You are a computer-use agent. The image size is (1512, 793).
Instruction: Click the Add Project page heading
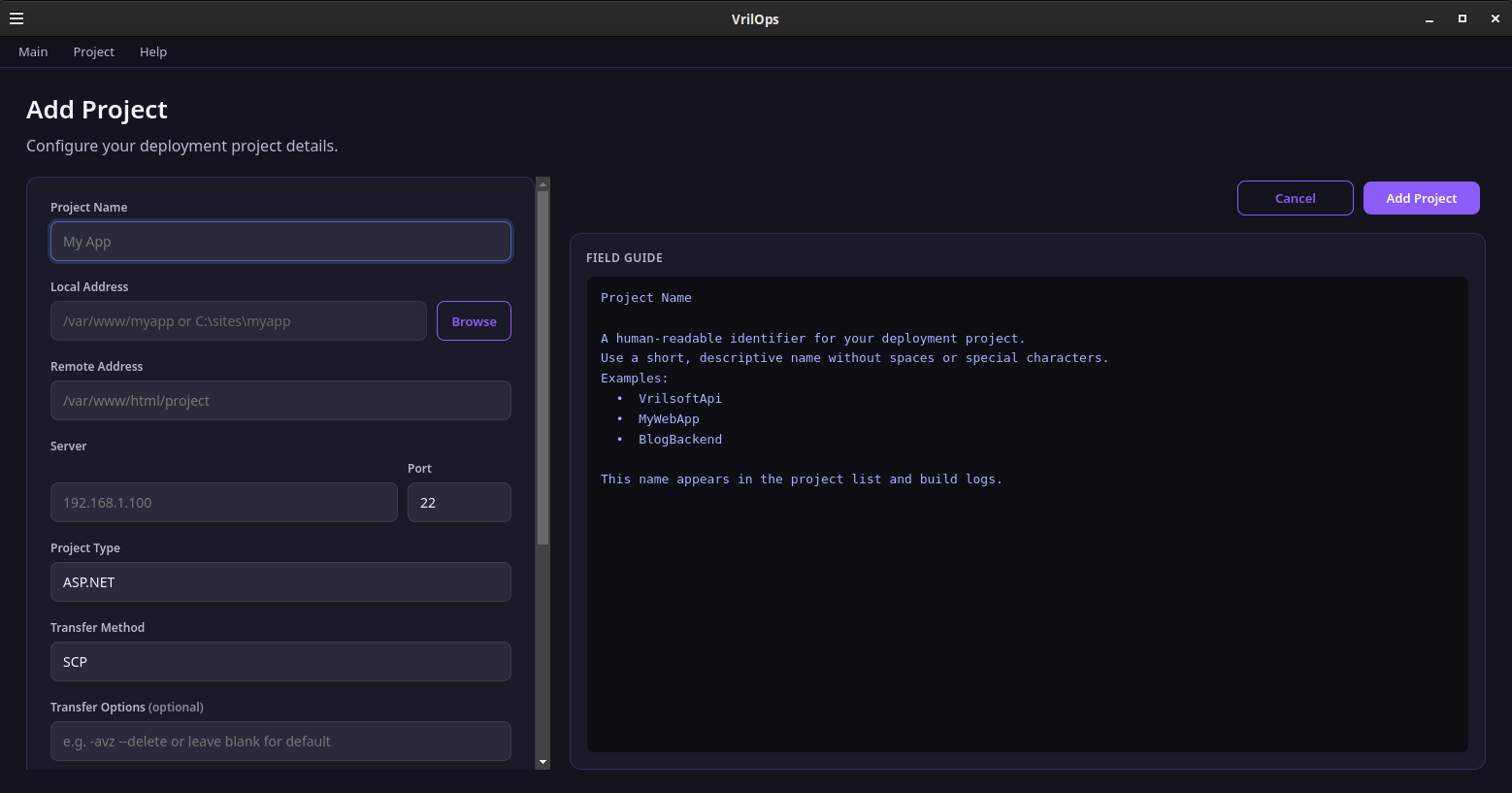[x=97, y=110]
